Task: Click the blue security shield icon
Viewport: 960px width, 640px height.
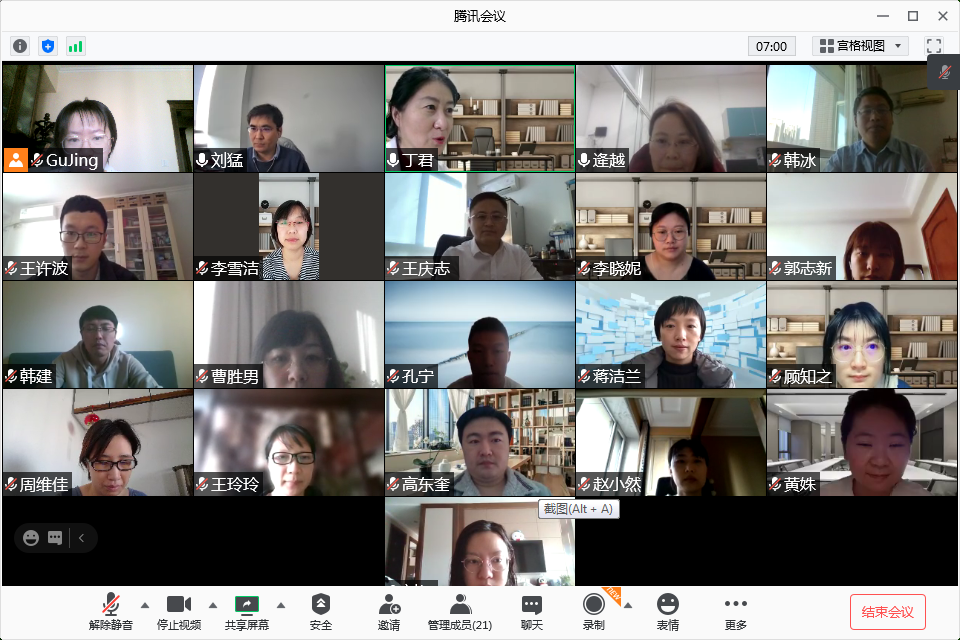Action: coord(48,46)
